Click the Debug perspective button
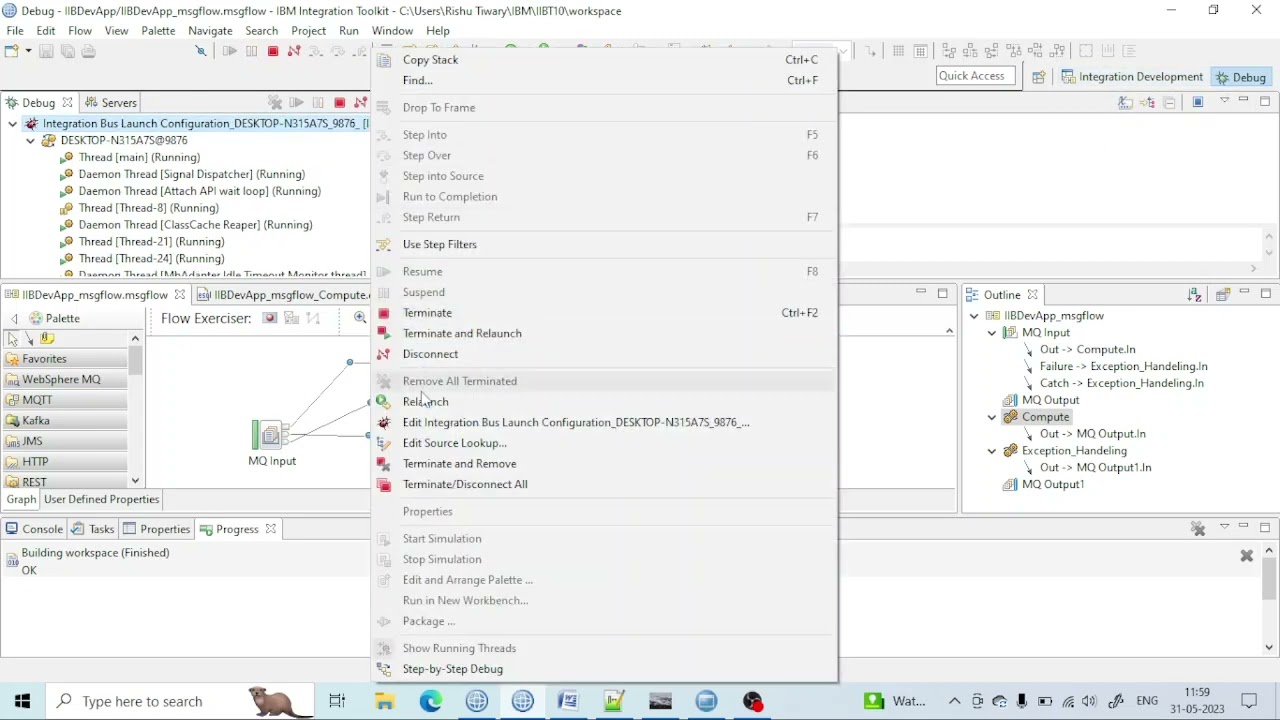Image resolution: width=1280 pixels, height=720 pixels. 1240,77
